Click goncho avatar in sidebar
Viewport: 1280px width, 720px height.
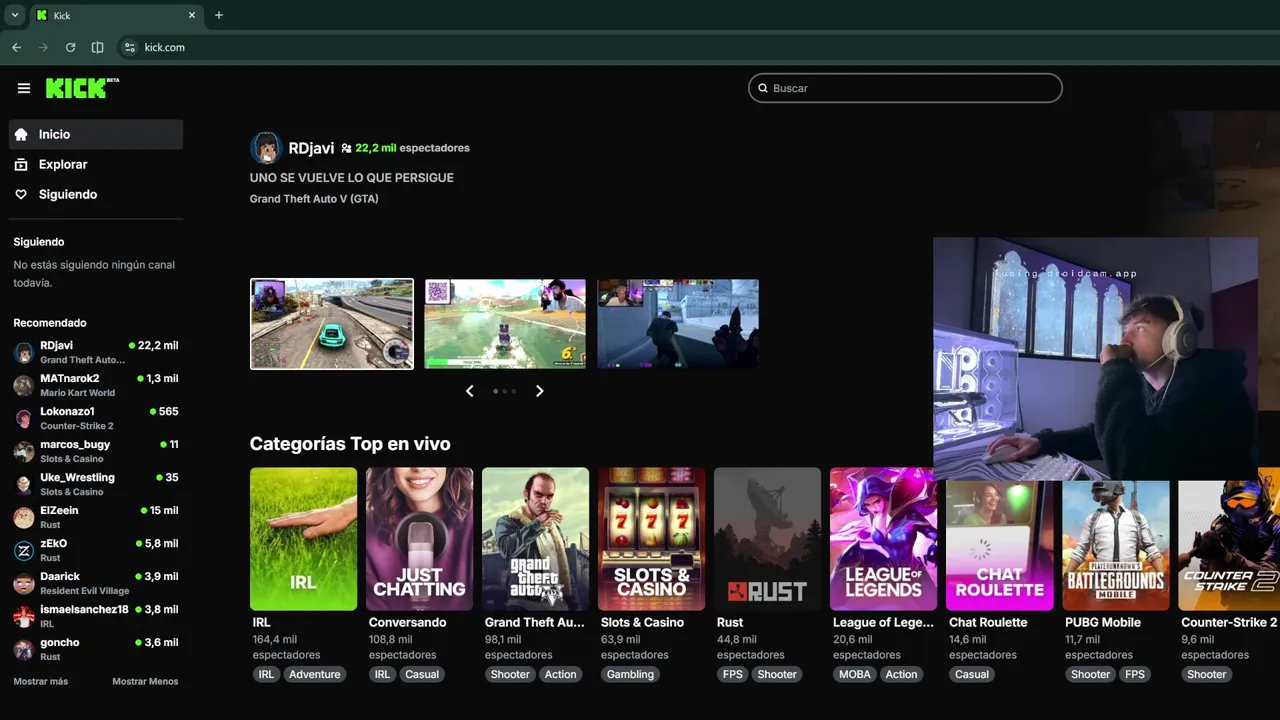[23, 649]
